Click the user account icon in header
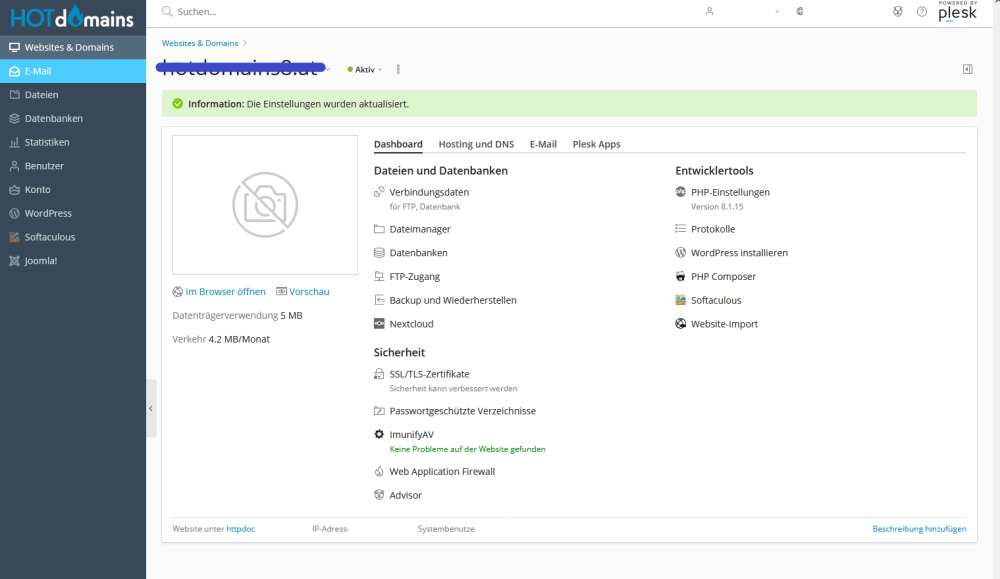Image resolution: width=1000 pixels, height=579 pixels. coord(710,12)
